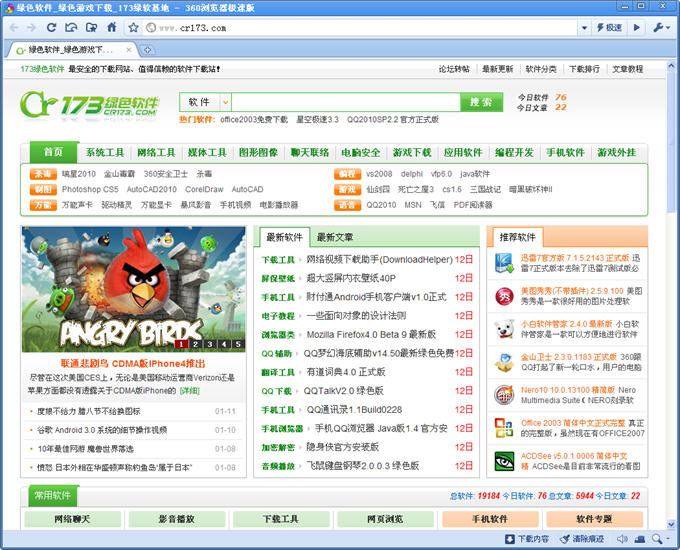This screenshot has width=680, height=550.
Task: Select banner slide number 3
Action: (210, 344)
